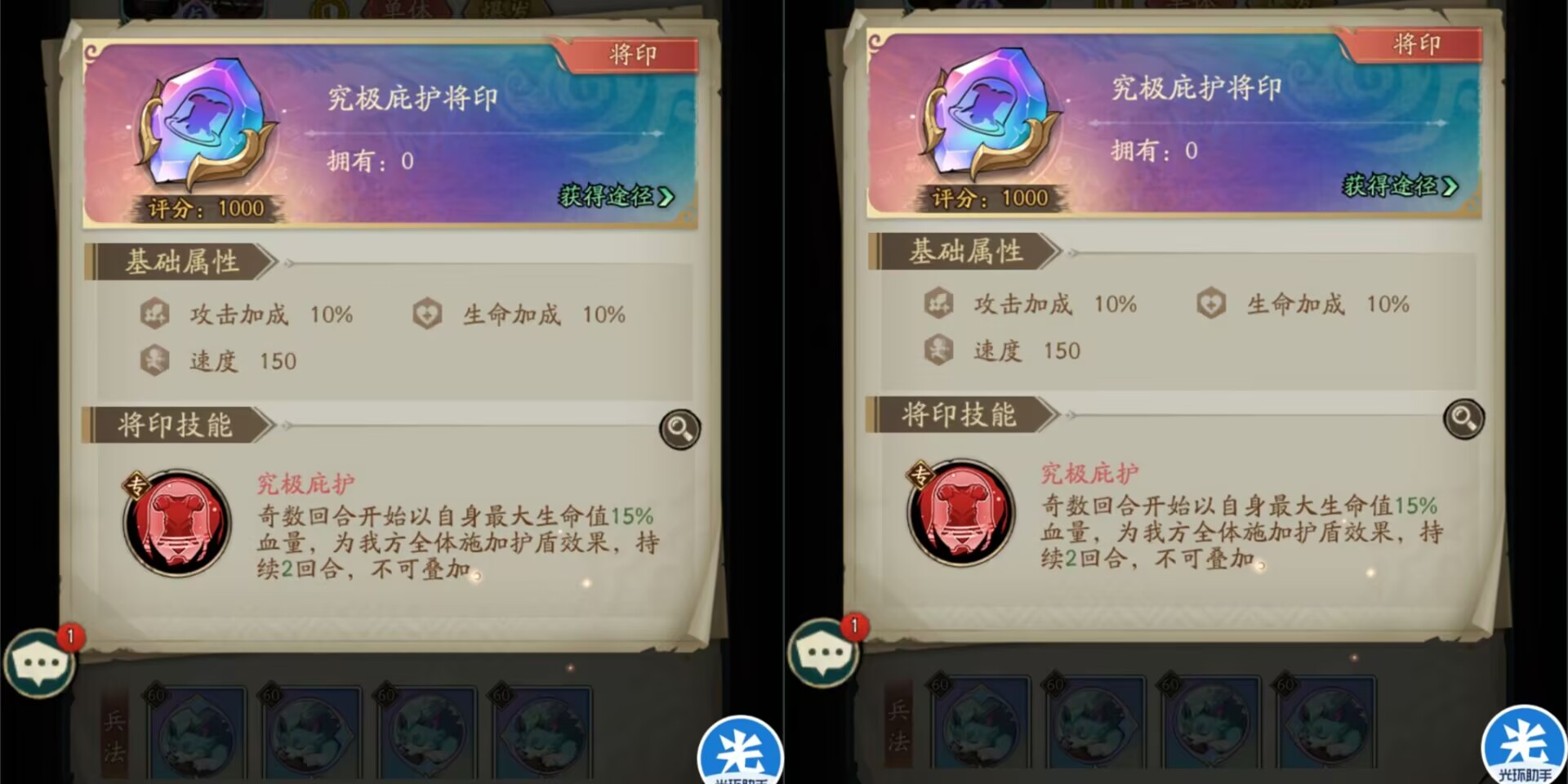
Task: Tap the 速度 attribute icon in left panel
Action: (154, 360)
